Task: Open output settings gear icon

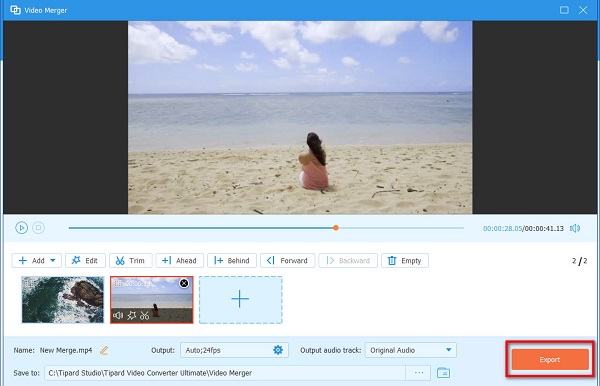Action: point(278,350)
